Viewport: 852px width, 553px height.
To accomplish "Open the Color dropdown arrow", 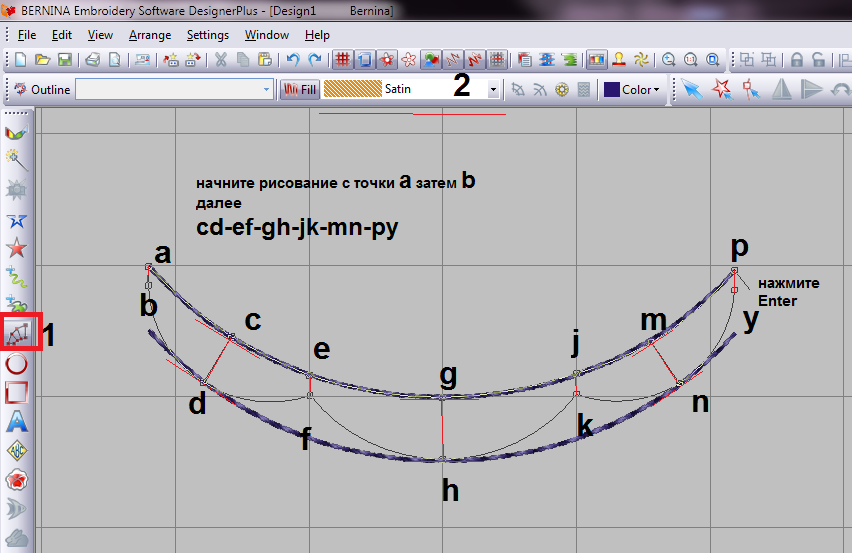I will point(656,89).
